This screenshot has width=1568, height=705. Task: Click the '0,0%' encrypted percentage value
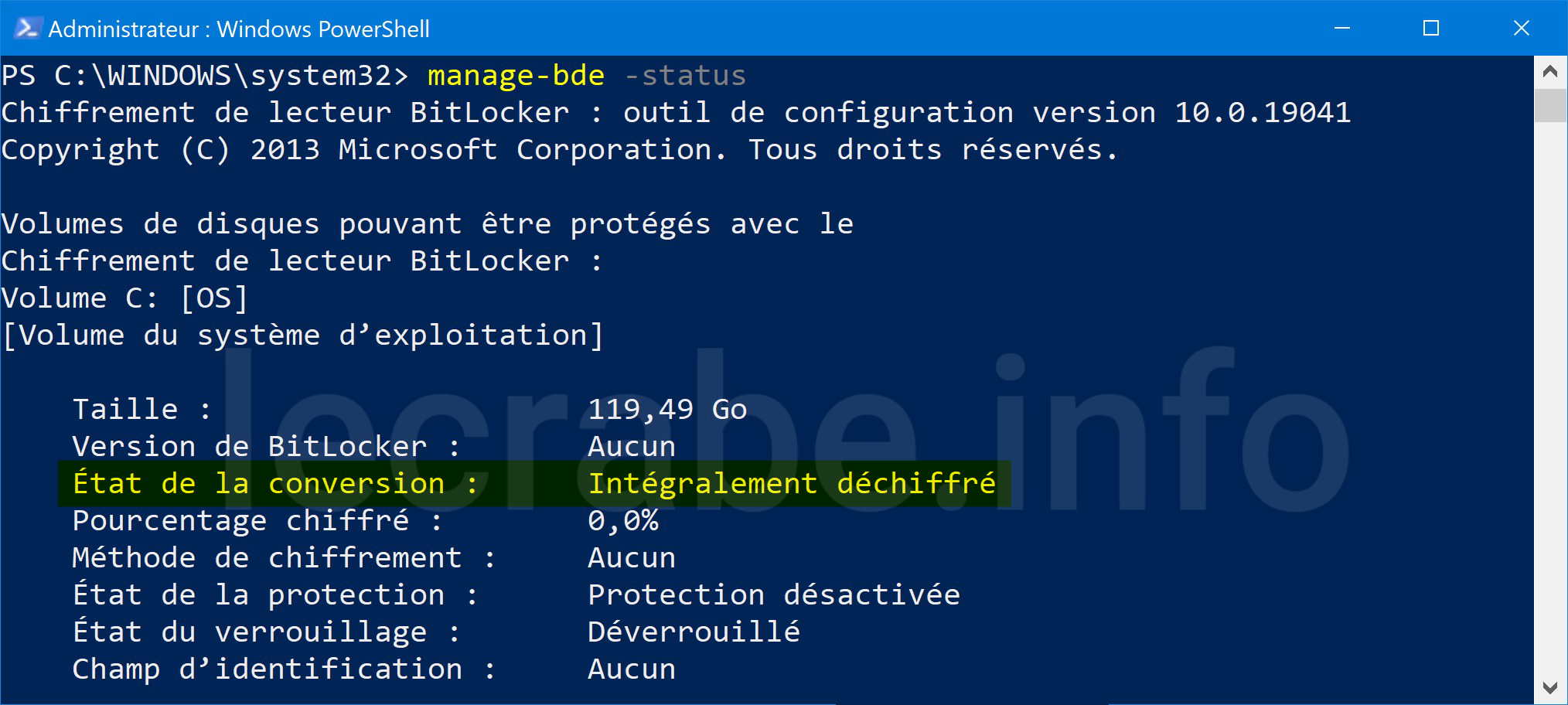[623, 521]
